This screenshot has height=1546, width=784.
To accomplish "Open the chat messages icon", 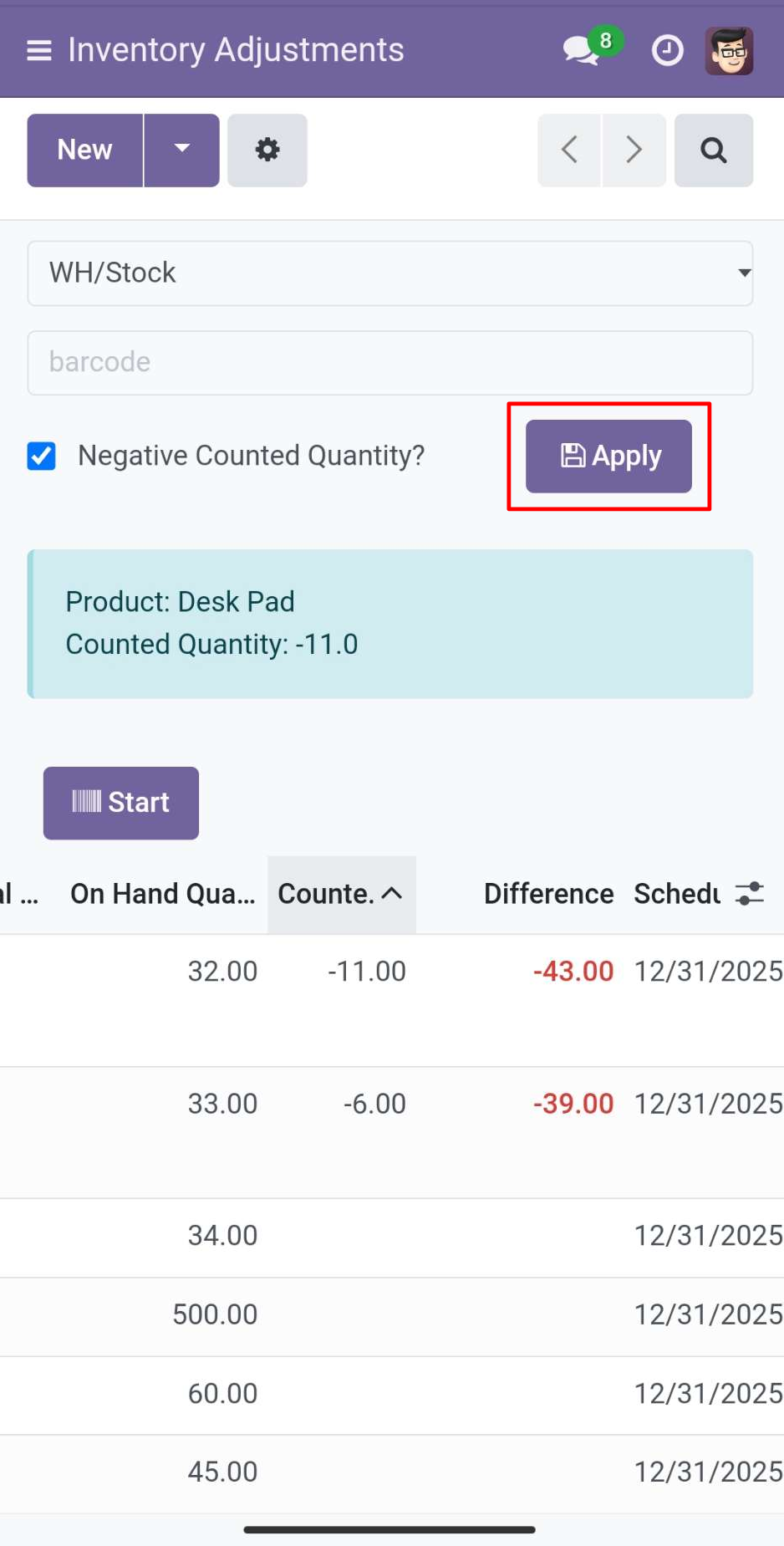I will [580, 50].
